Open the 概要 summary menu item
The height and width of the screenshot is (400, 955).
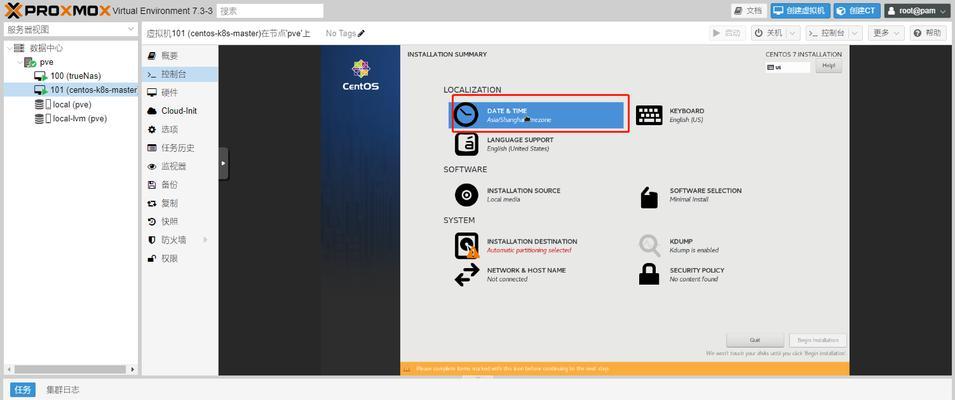click(x=180, y=56)
